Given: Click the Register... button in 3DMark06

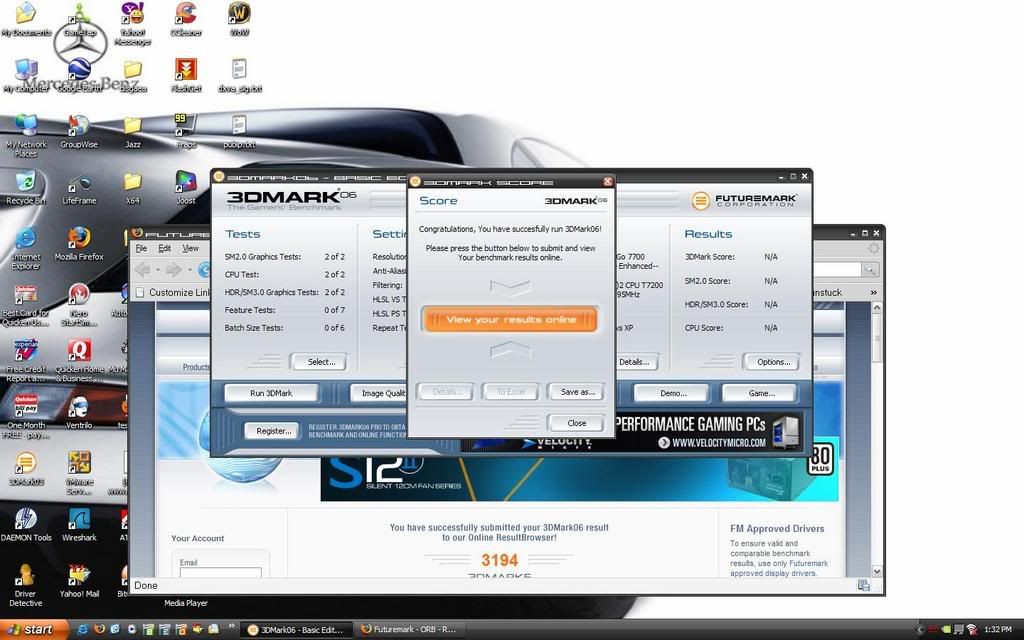Looking at the screenshot, I should point(273,431).
